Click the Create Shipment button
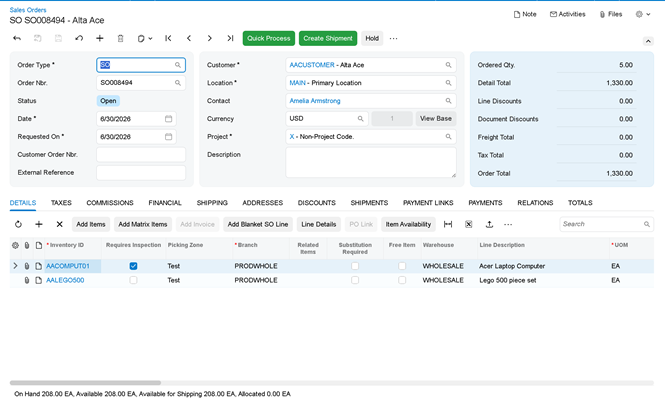Viewport: 665px width, 399px height. click(x=328, y=38)
